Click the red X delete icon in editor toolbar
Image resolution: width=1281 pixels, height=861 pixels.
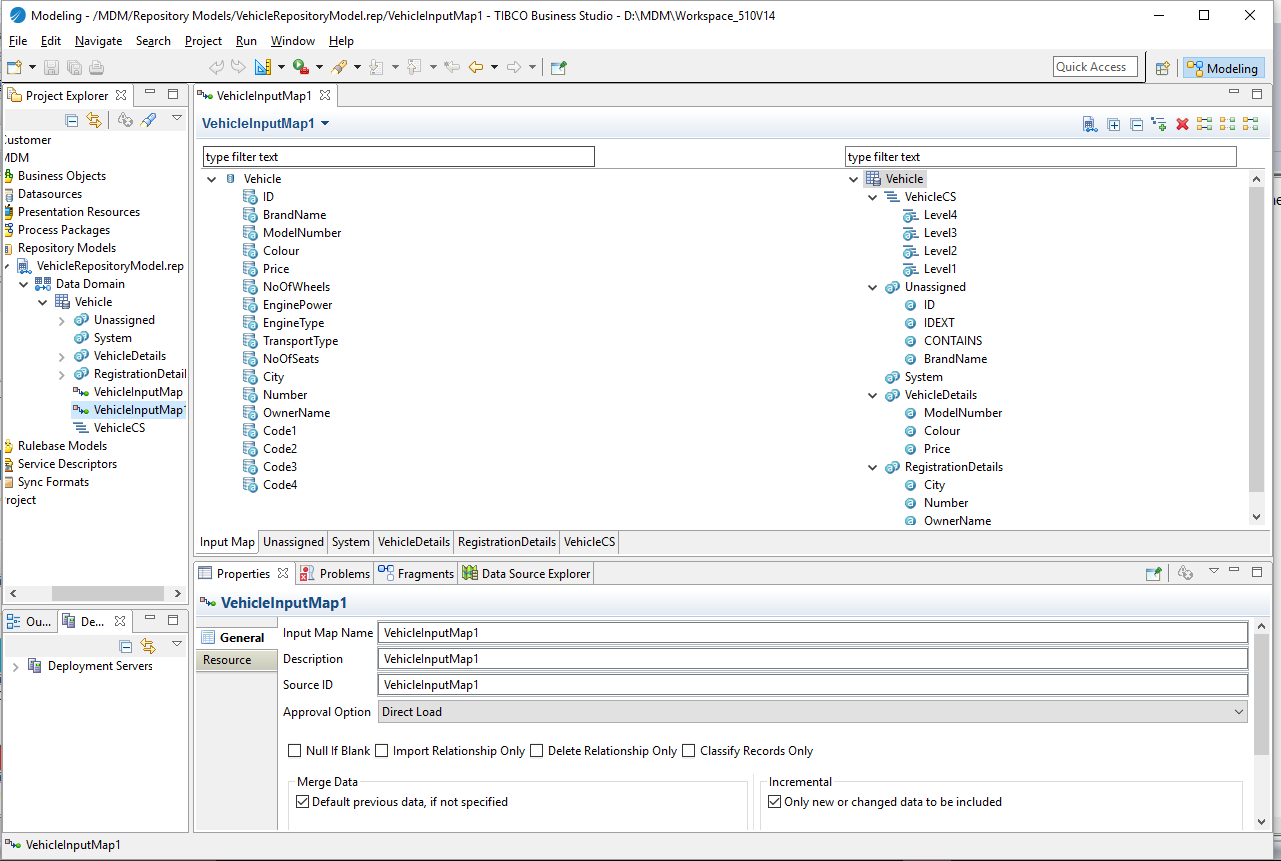tap(1182, 125)
